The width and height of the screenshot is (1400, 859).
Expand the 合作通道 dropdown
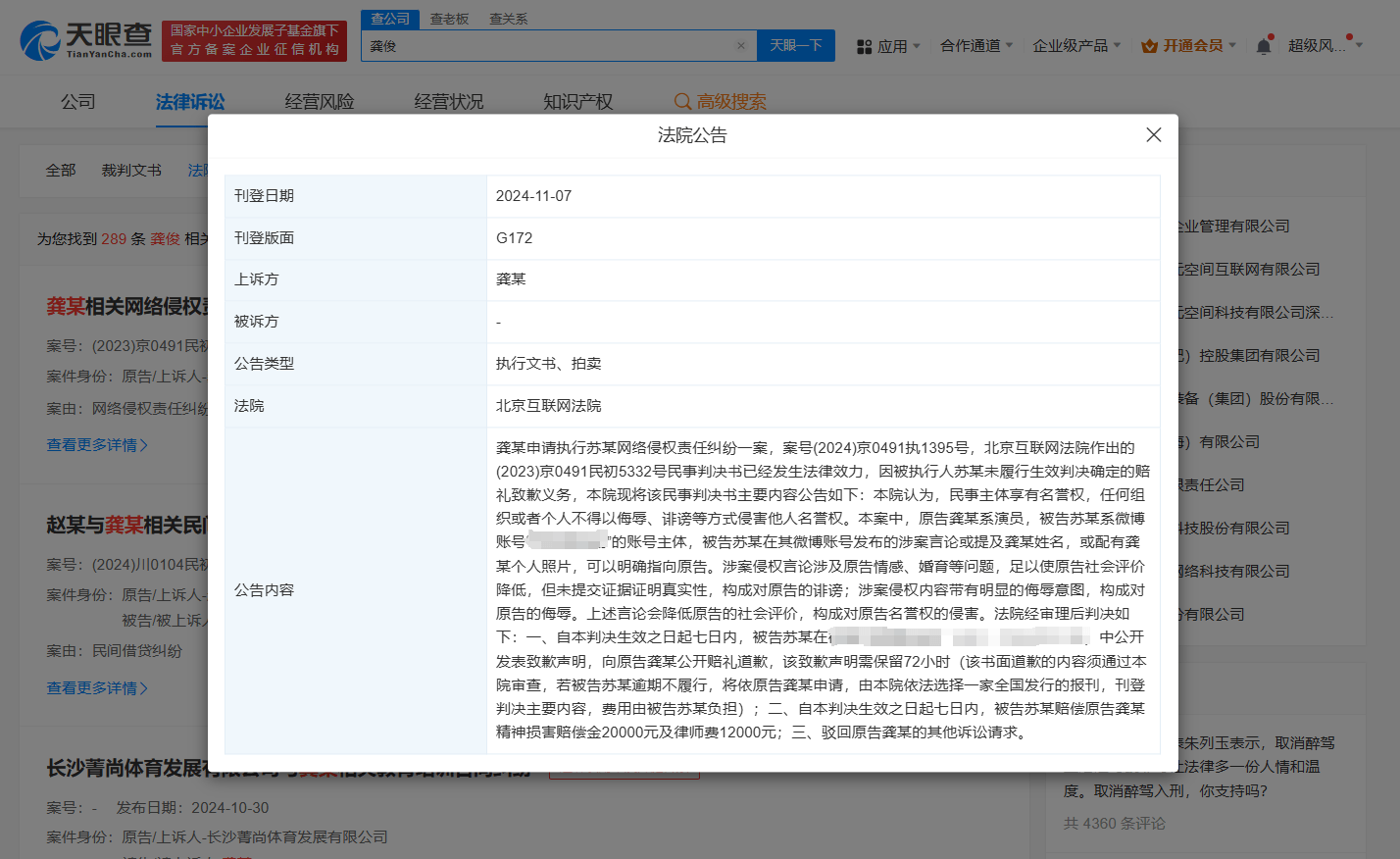coord(976,46)
